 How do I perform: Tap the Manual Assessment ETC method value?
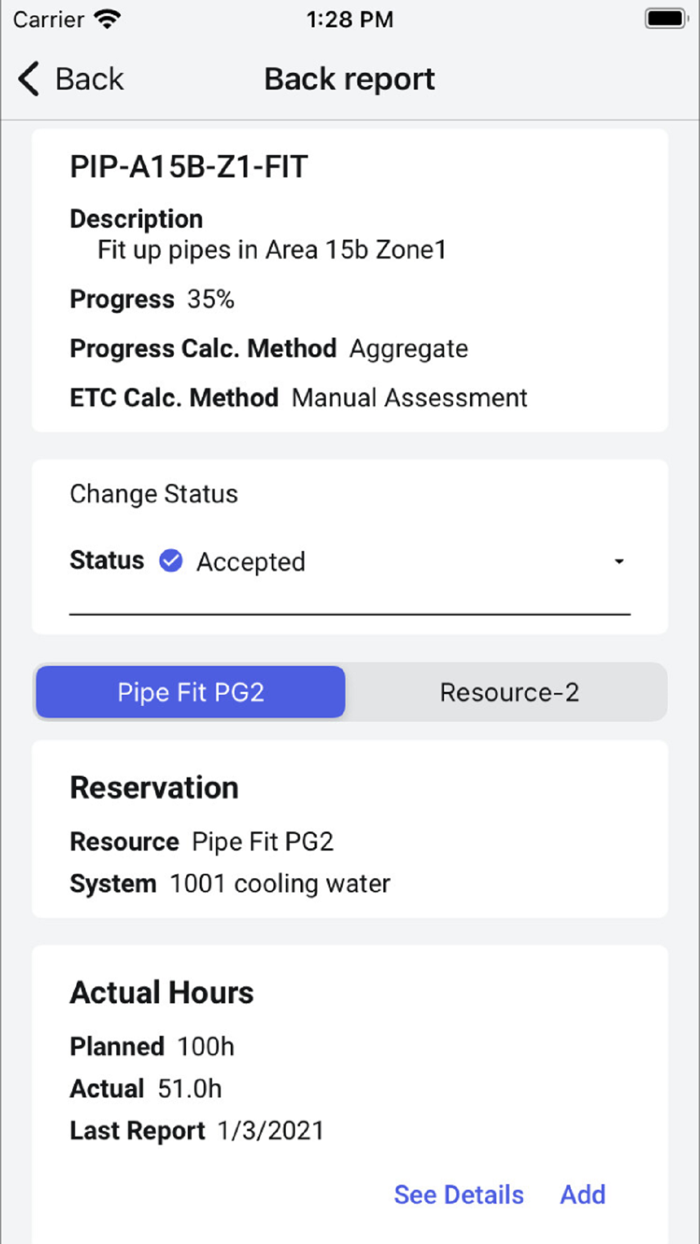click(409, 398)
